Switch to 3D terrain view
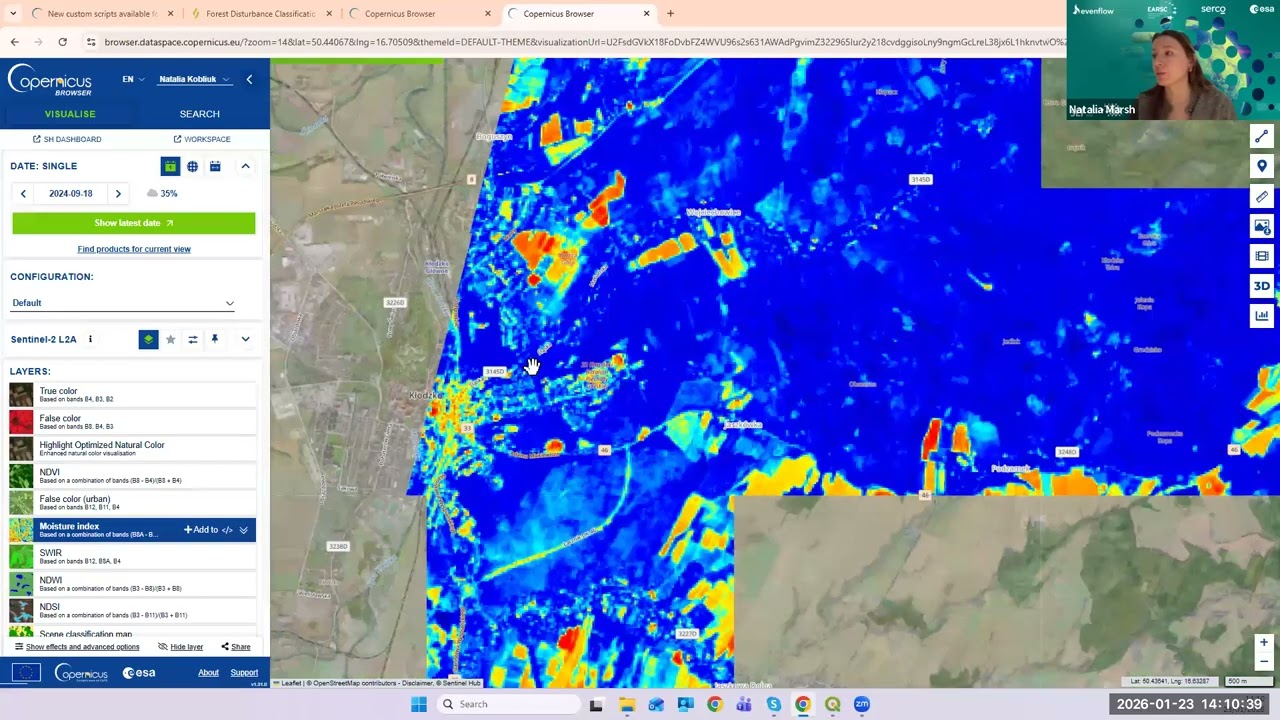The width and height of the screenshot is (1280, 720). click(x=1262, y=286)
